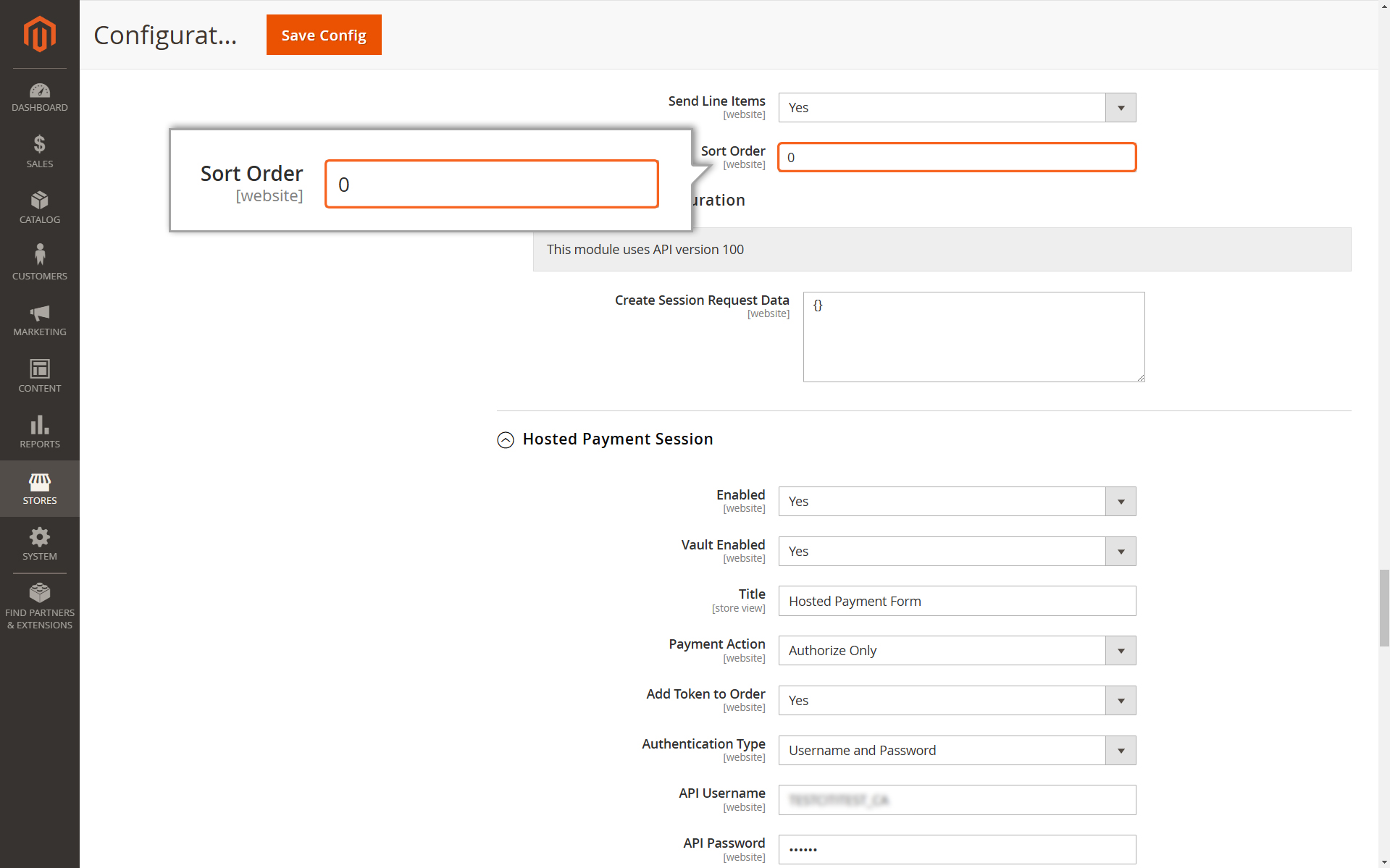Click the Magento logo

click(40, 34)
